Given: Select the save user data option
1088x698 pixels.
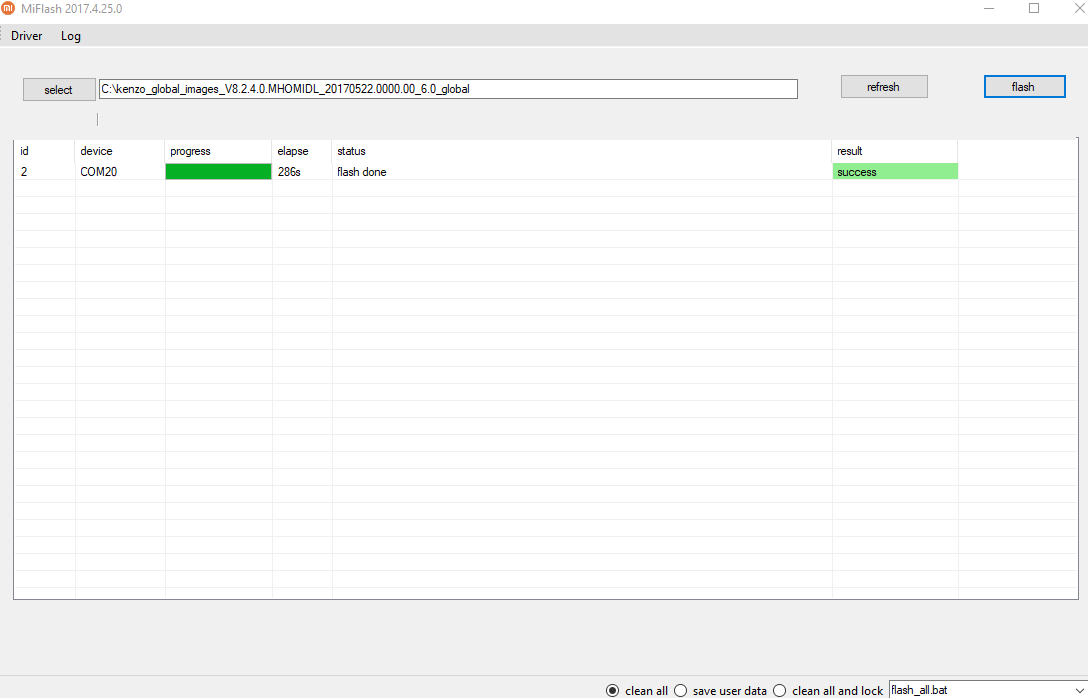Looking at the screenshot, I should coord(720,690).
